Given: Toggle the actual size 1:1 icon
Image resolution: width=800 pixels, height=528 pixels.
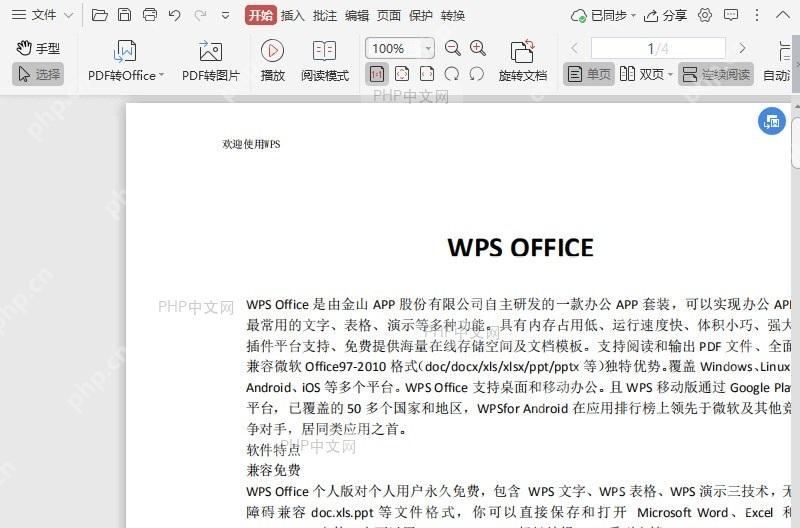Looking at the screenshot, I should click(377, 74).
